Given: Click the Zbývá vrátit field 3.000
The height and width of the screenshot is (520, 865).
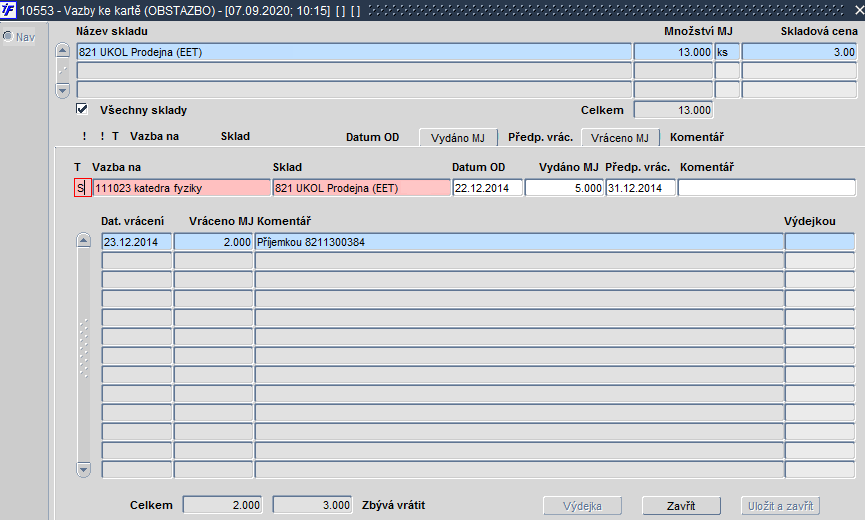Looking at the screenshot, I should click(x=312, y=505).
